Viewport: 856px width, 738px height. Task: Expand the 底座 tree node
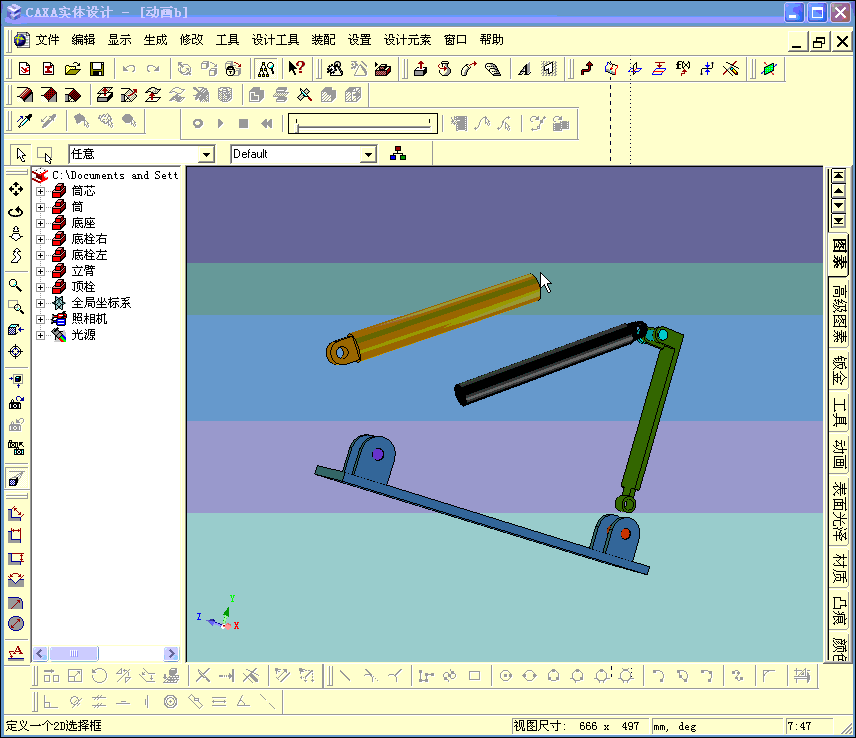click(40, 223)
